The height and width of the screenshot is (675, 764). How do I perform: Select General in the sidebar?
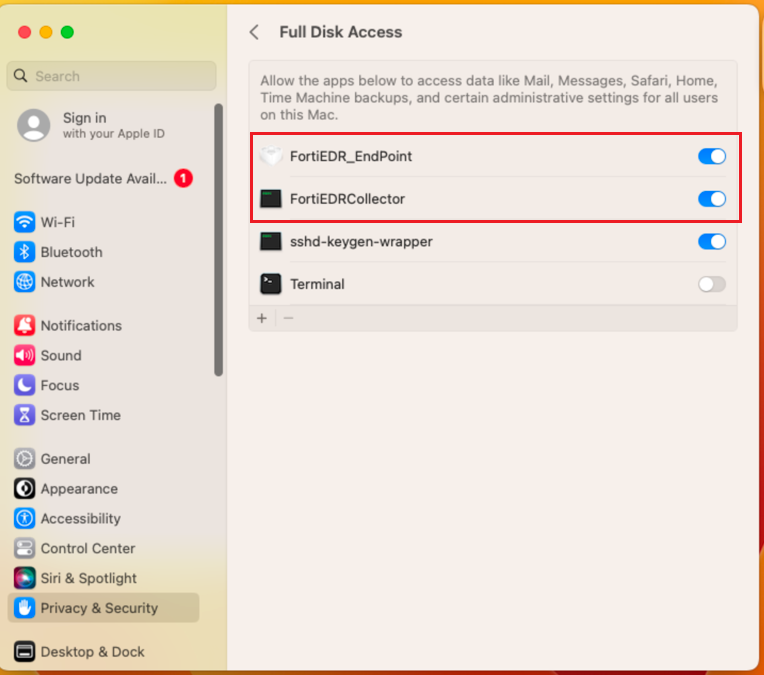click(65, 459)
